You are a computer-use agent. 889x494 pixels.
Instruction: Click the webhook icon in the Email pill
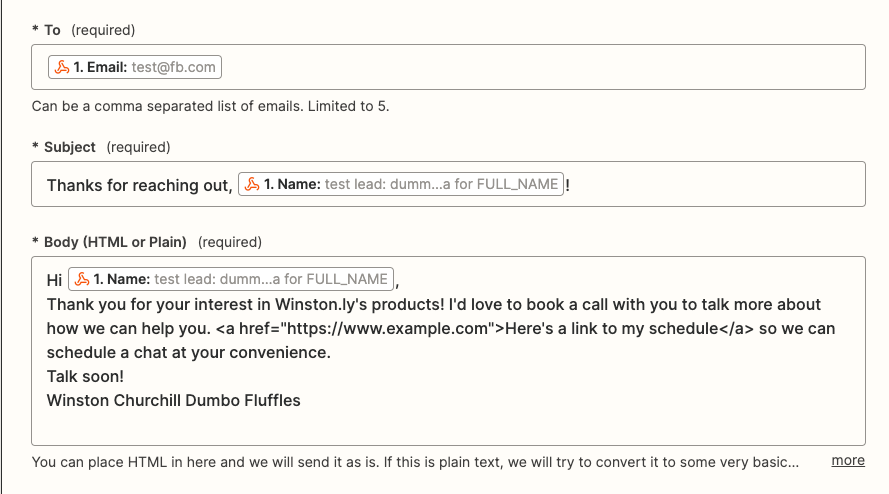point(62,67)
